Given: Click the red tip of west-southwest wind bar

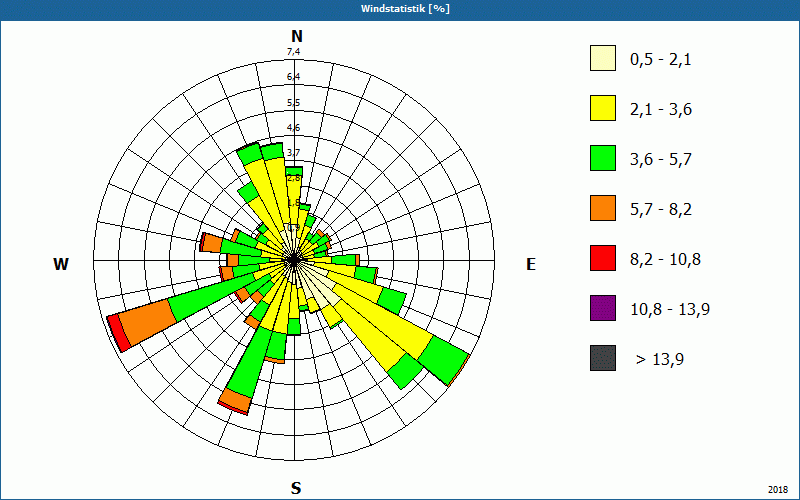Looking at the screenshot, I should tap(118, 333).
